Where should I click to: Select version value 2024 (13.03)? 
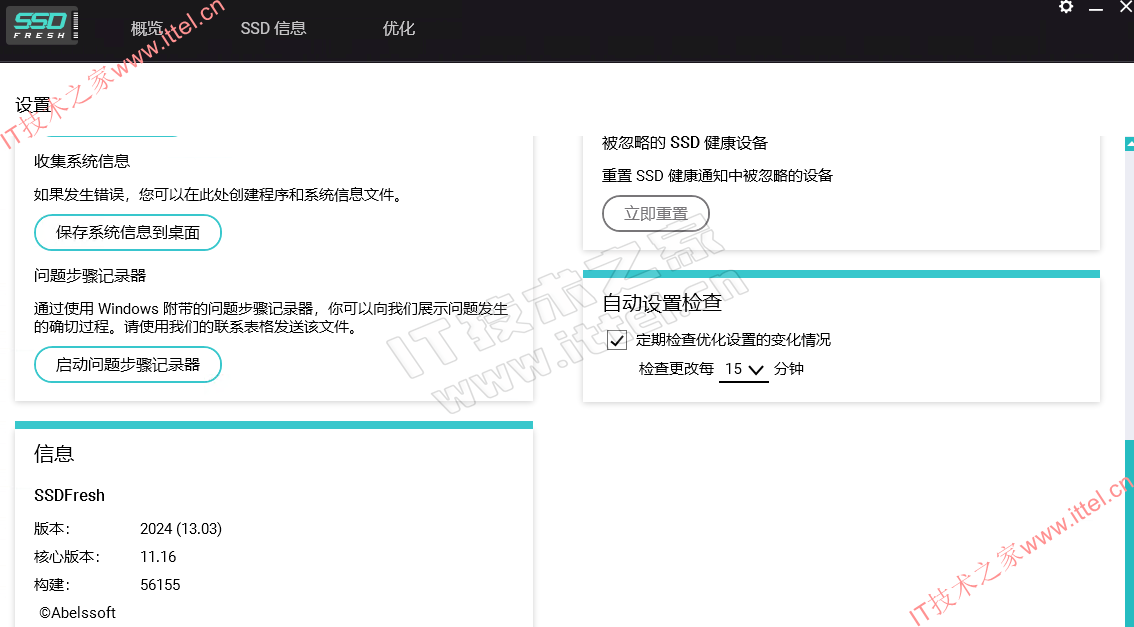click(181, 529)
